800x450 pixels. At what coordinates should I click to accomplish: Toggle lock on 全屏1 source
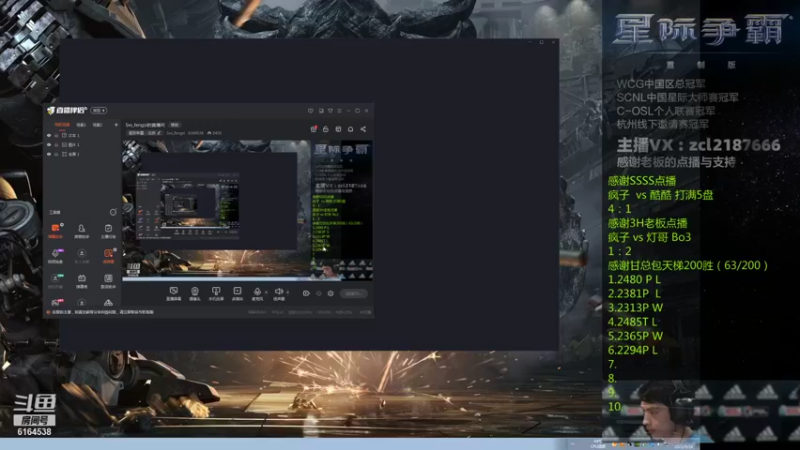[56, 154]
